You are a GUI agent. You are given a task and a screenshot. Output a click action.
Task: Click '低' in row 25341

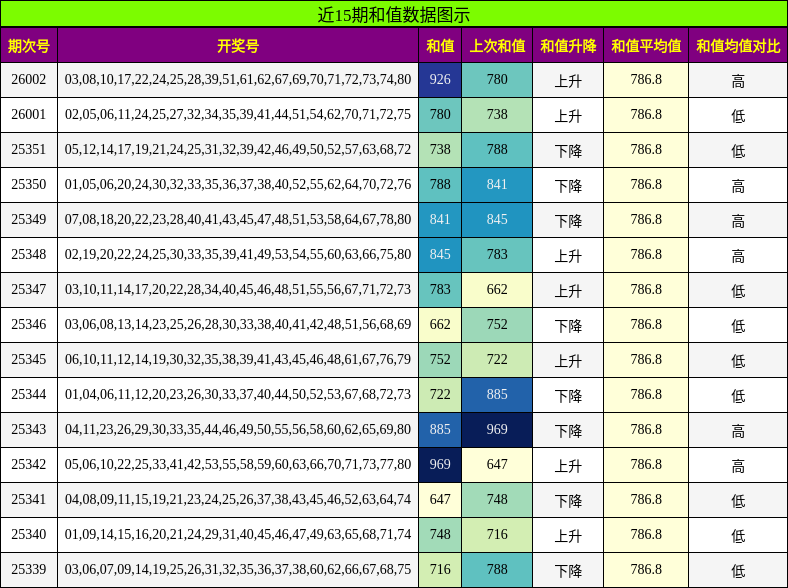coord(738,501)
